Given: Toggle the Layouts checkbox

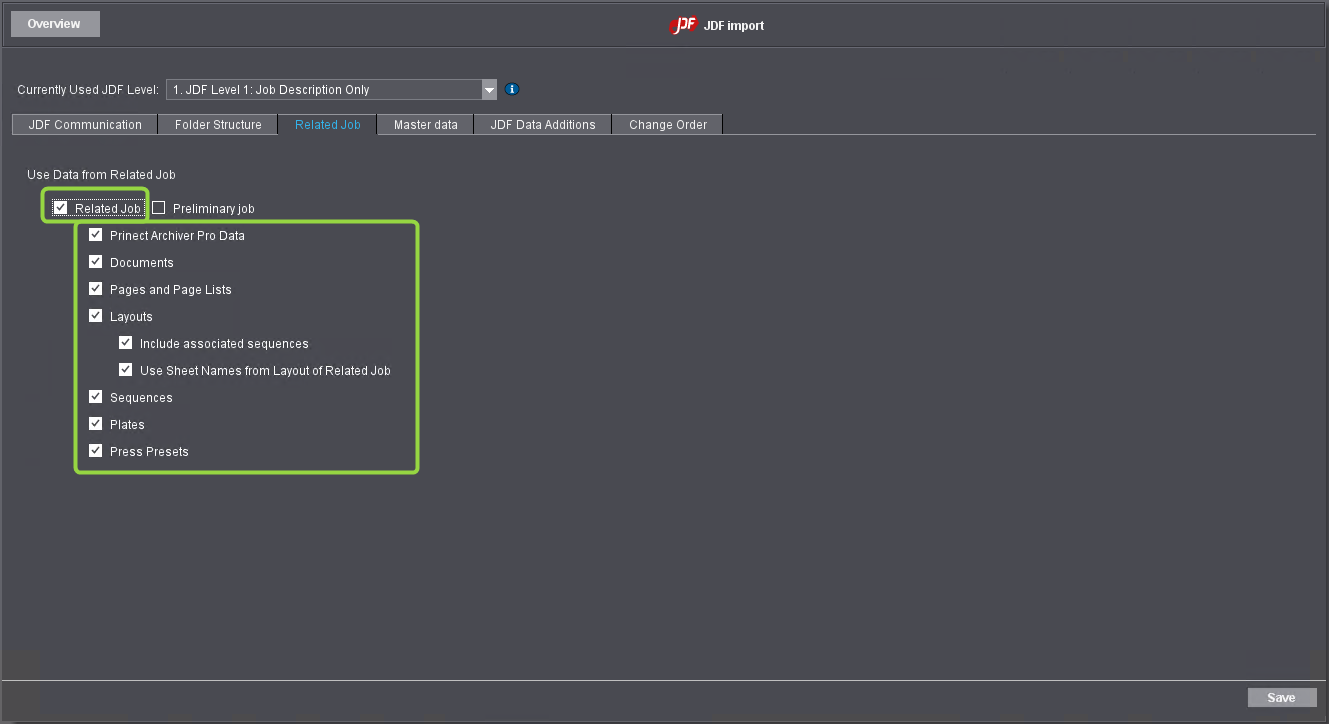Looking at the screenshot, I should coord(96,316).
